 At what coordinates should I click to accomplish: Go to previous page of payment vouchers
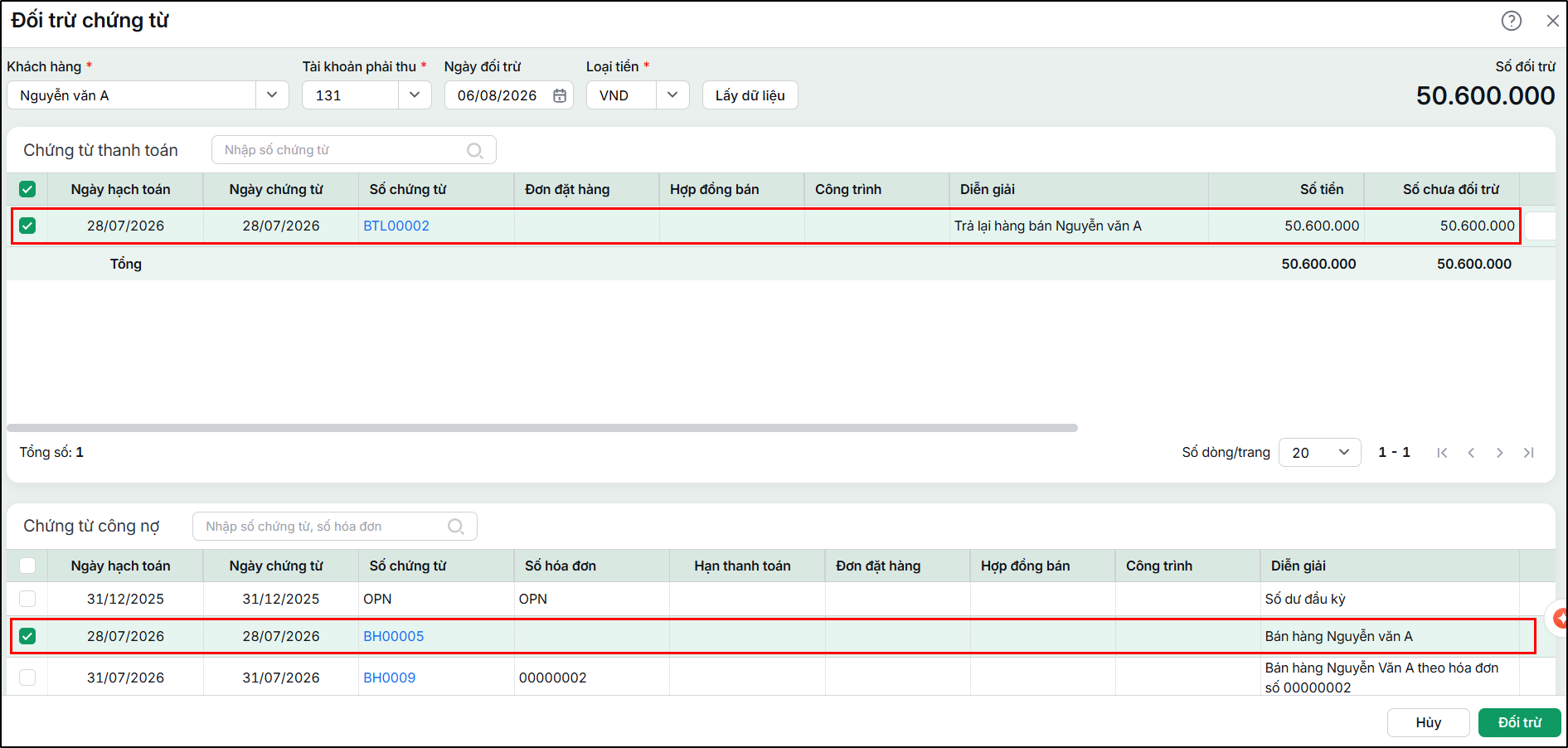pyautogui.click(x=1471, y=453)
